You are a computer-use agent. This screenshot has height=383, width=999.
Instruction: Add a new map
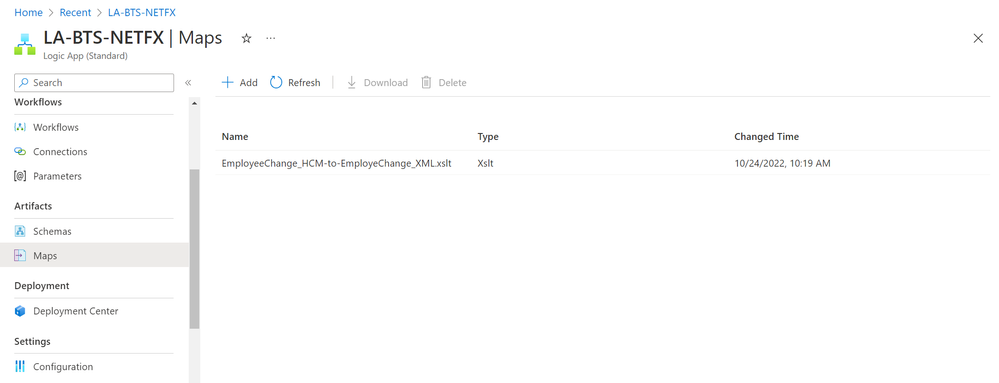[x=240, y=83]
